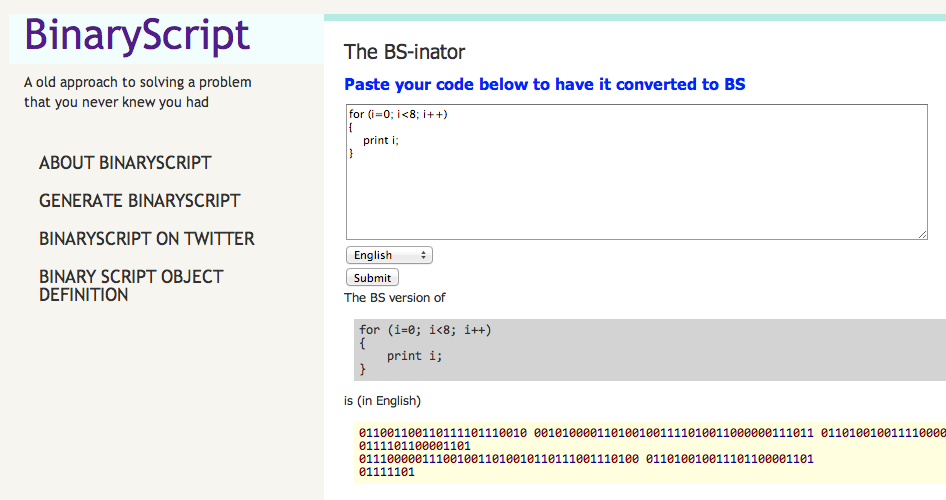
Task: Click the blue "Paste your code below" heading
Action: 544,85
